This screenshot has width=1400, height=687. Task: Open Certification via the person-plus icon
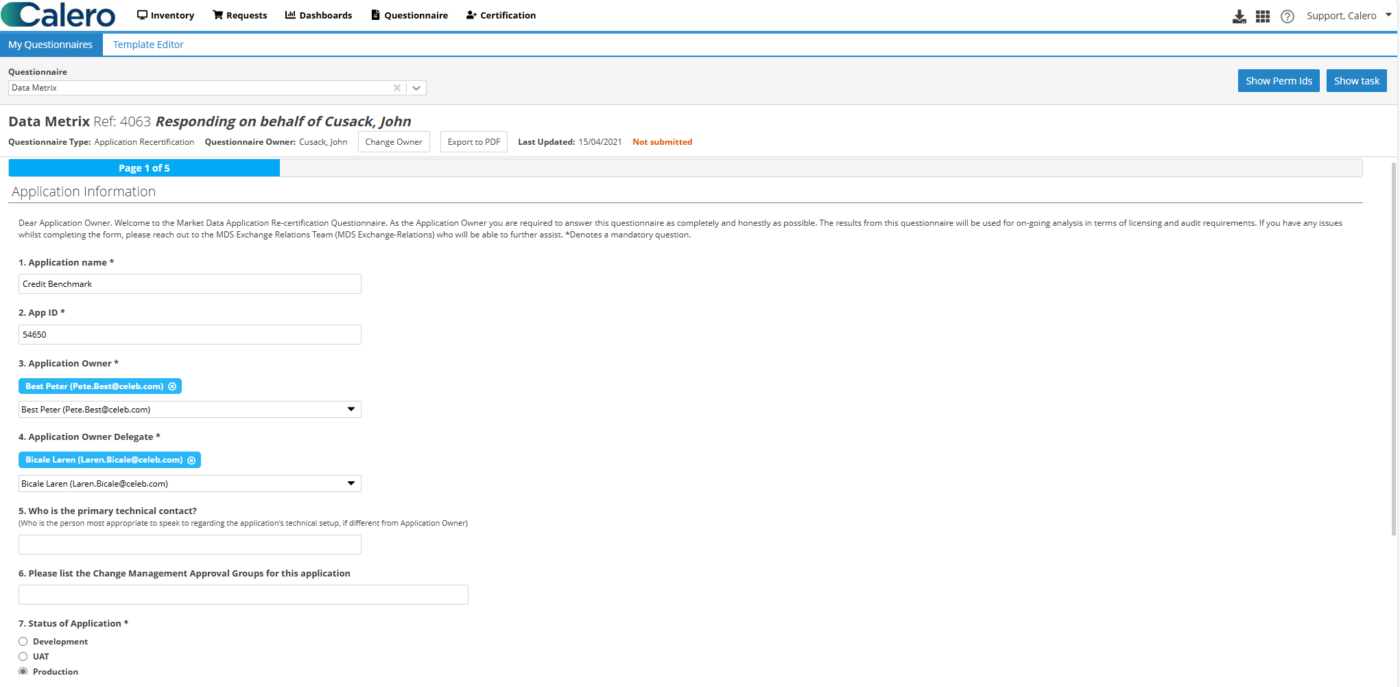(469, 15)
